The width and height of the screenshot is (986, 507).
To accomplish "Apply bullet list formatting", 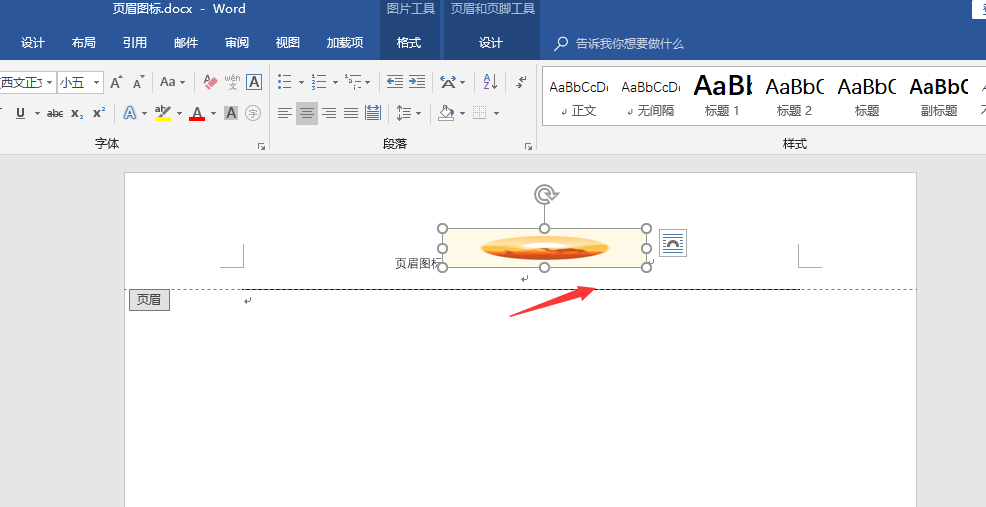I will coord(285,82).
